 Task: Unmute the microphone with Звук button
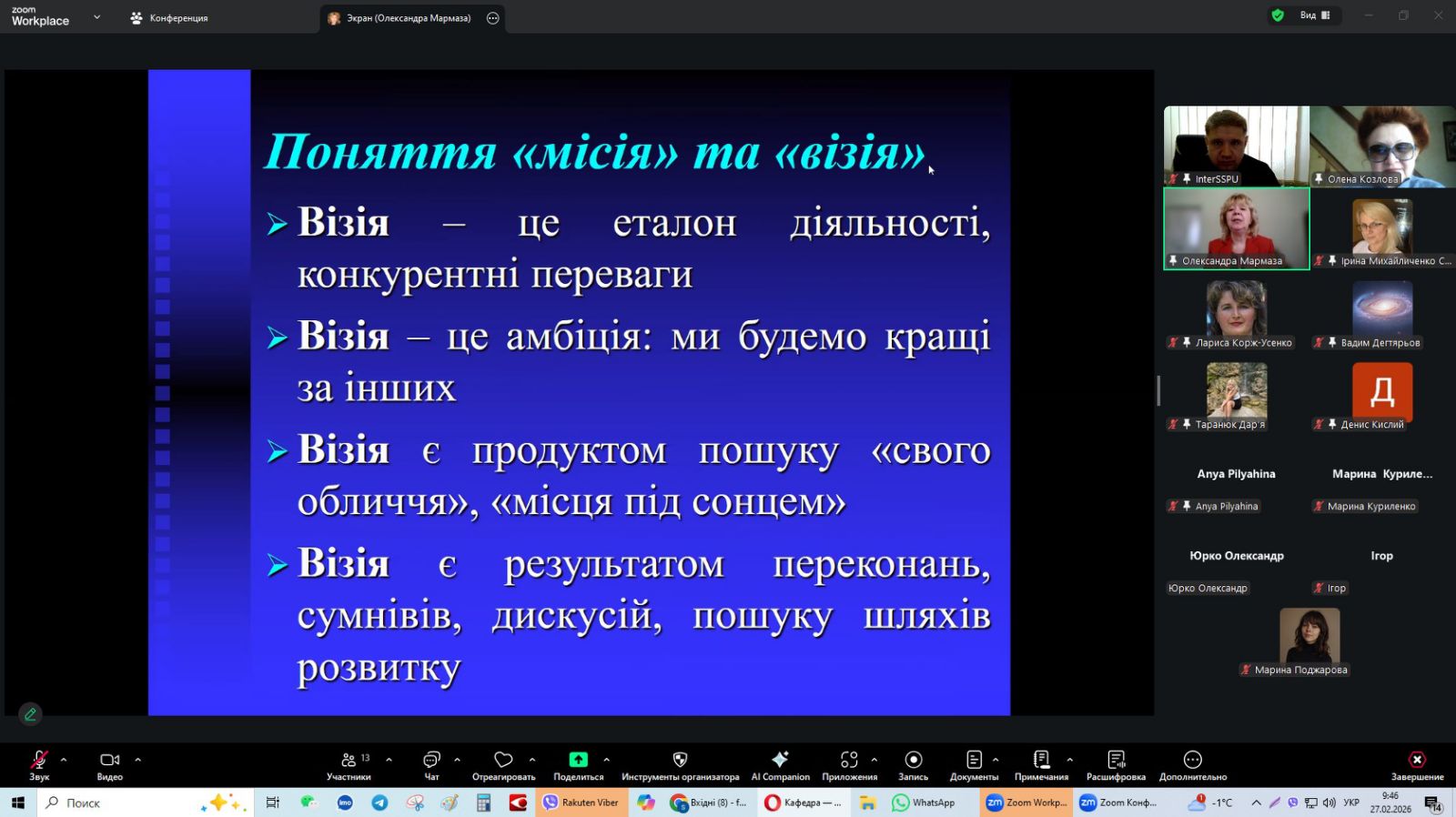click(39, 760)
